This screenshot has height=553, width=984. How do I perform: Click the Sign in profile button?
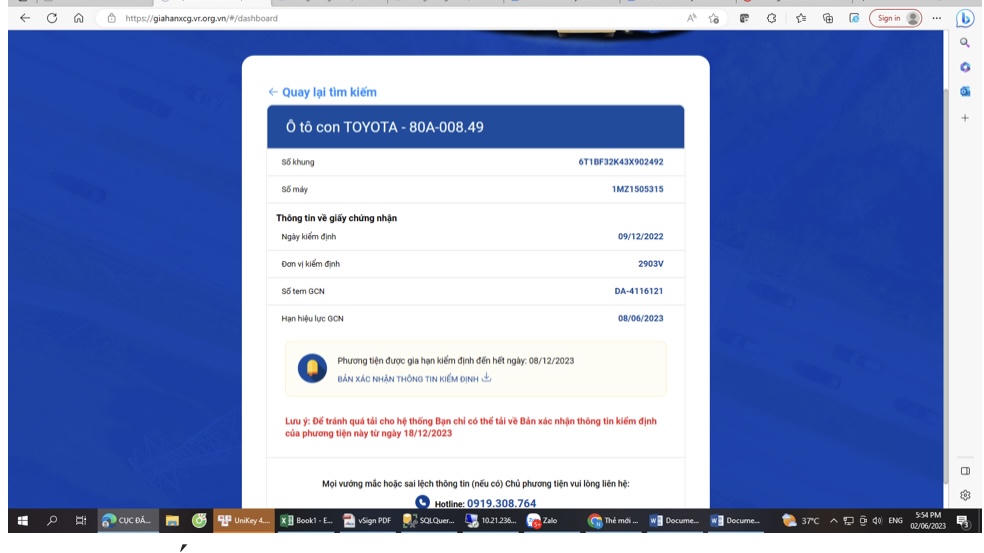896,18
